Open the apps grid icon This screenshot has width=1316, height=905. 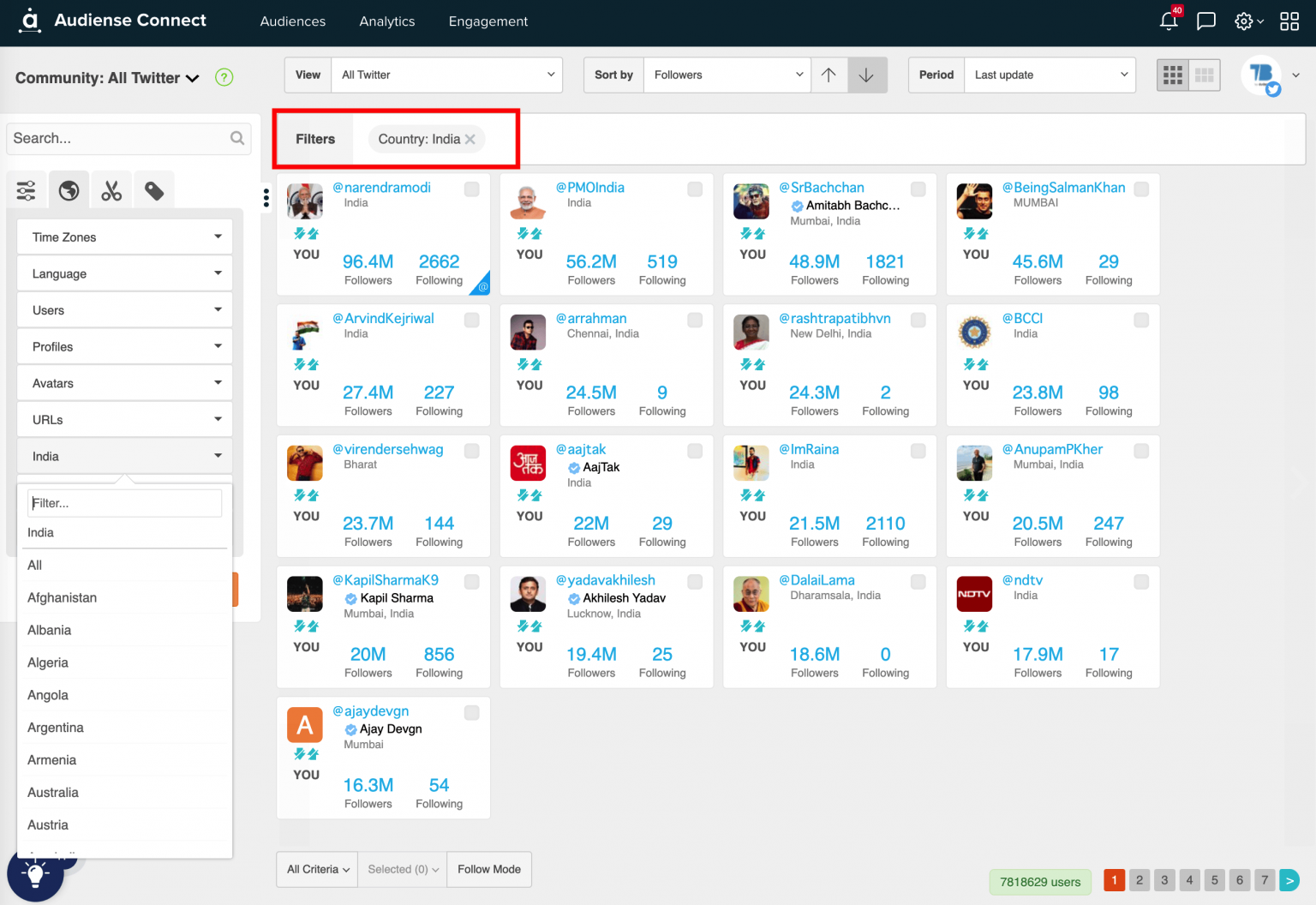click(1289, 21)
